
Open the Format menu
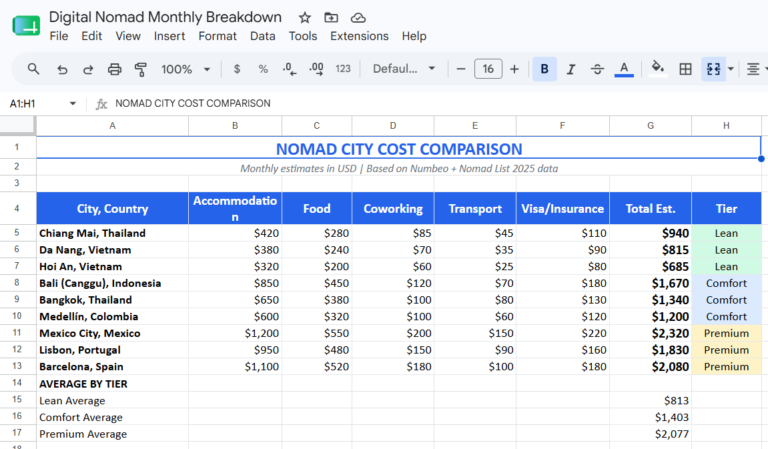[x=217, y=36]
